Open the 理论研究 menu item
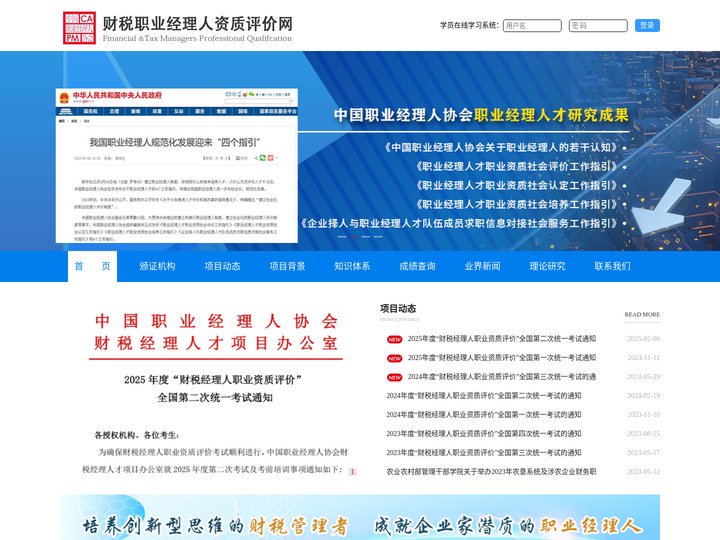This screenshot has height=540, width=720. tap(547, 266)
